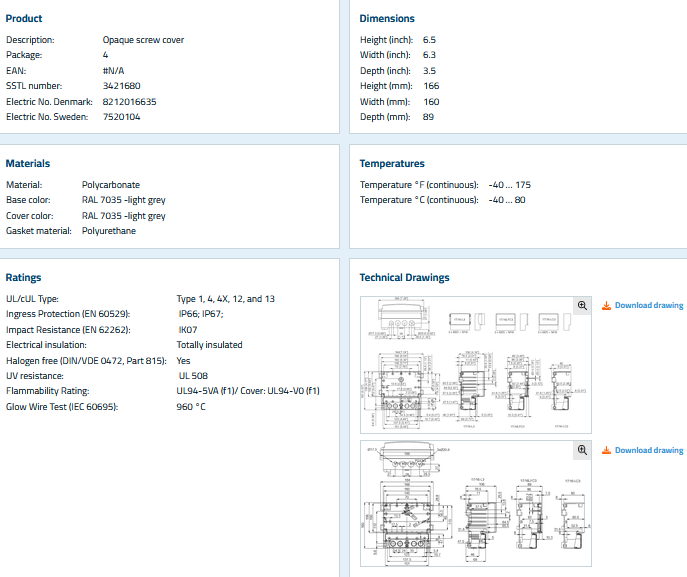Screen dimensions: 687x577
Task: Click the Temperatures section heading
Action: coord(392,163)
